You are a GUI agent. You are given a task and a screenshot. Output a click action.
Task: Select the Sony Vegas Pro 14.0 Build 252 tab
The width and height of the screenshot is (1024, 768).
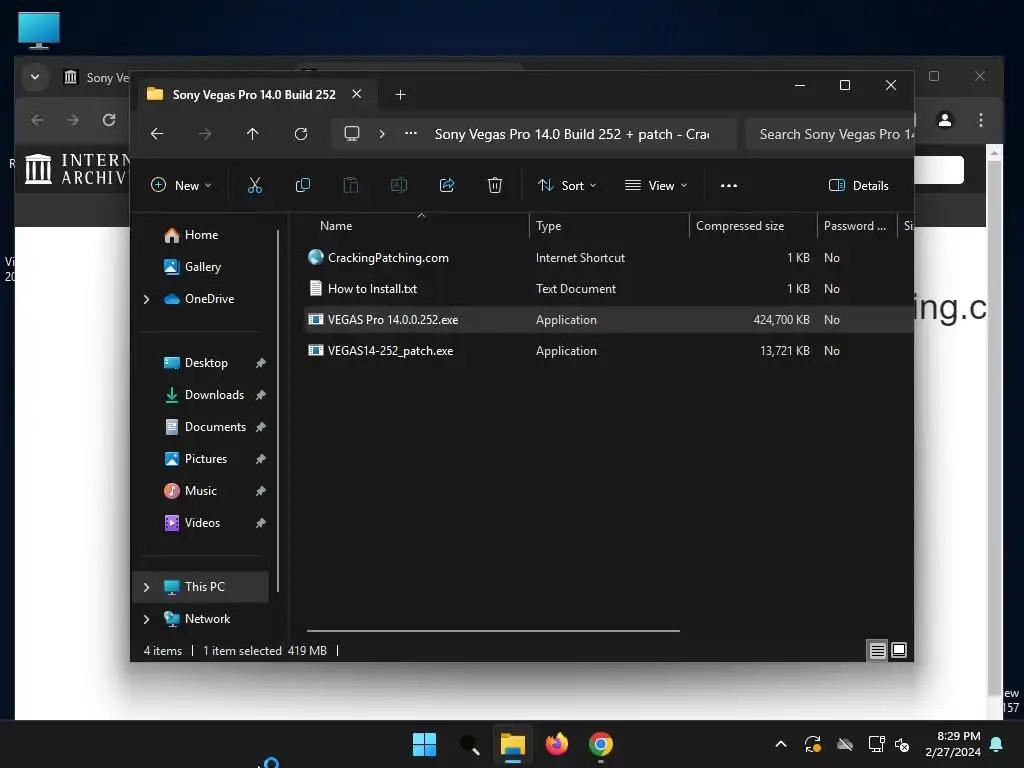(253, 95)
